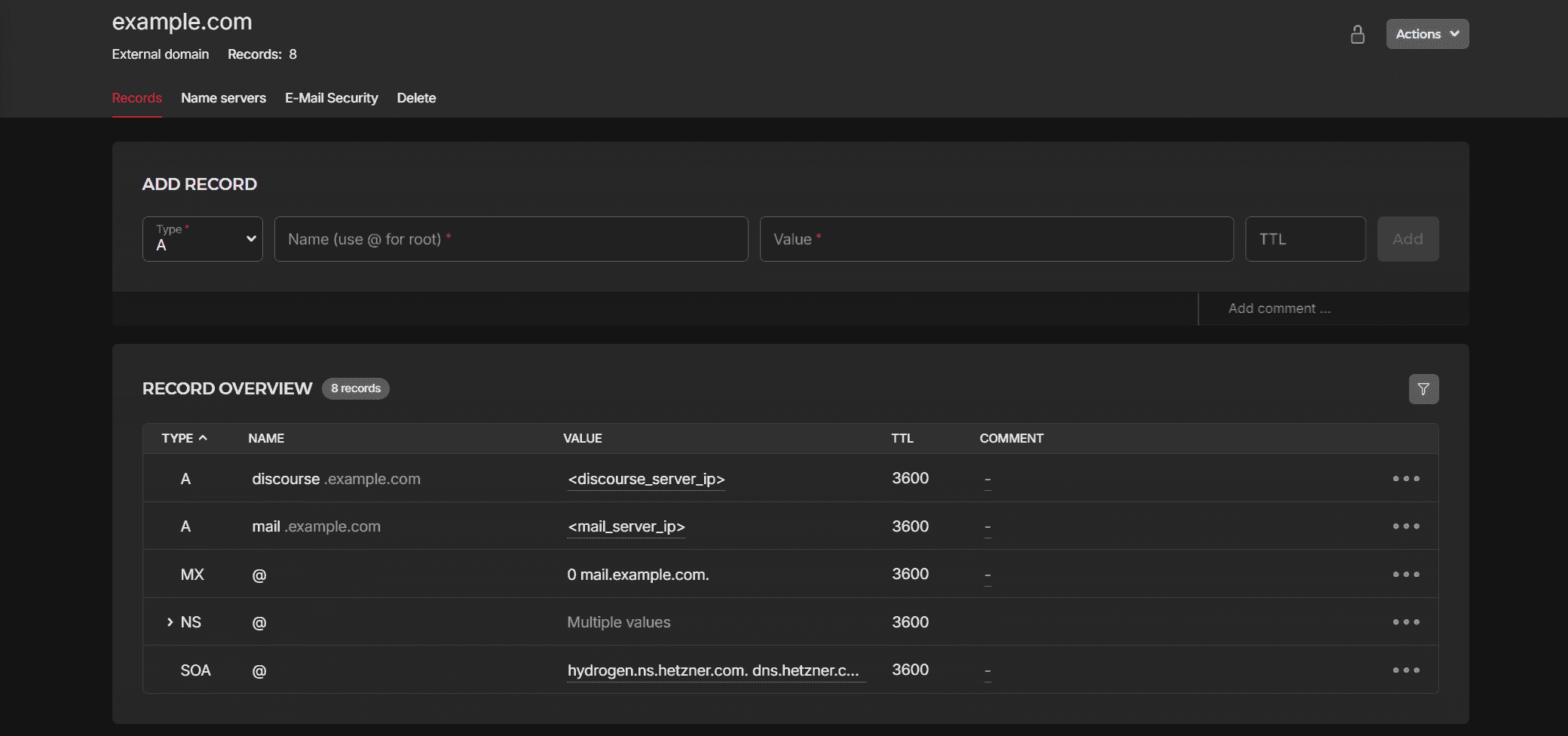This screenshot has width=1568, height=736.
Task: Focus the TTL input field
Action: (1305, 239)
